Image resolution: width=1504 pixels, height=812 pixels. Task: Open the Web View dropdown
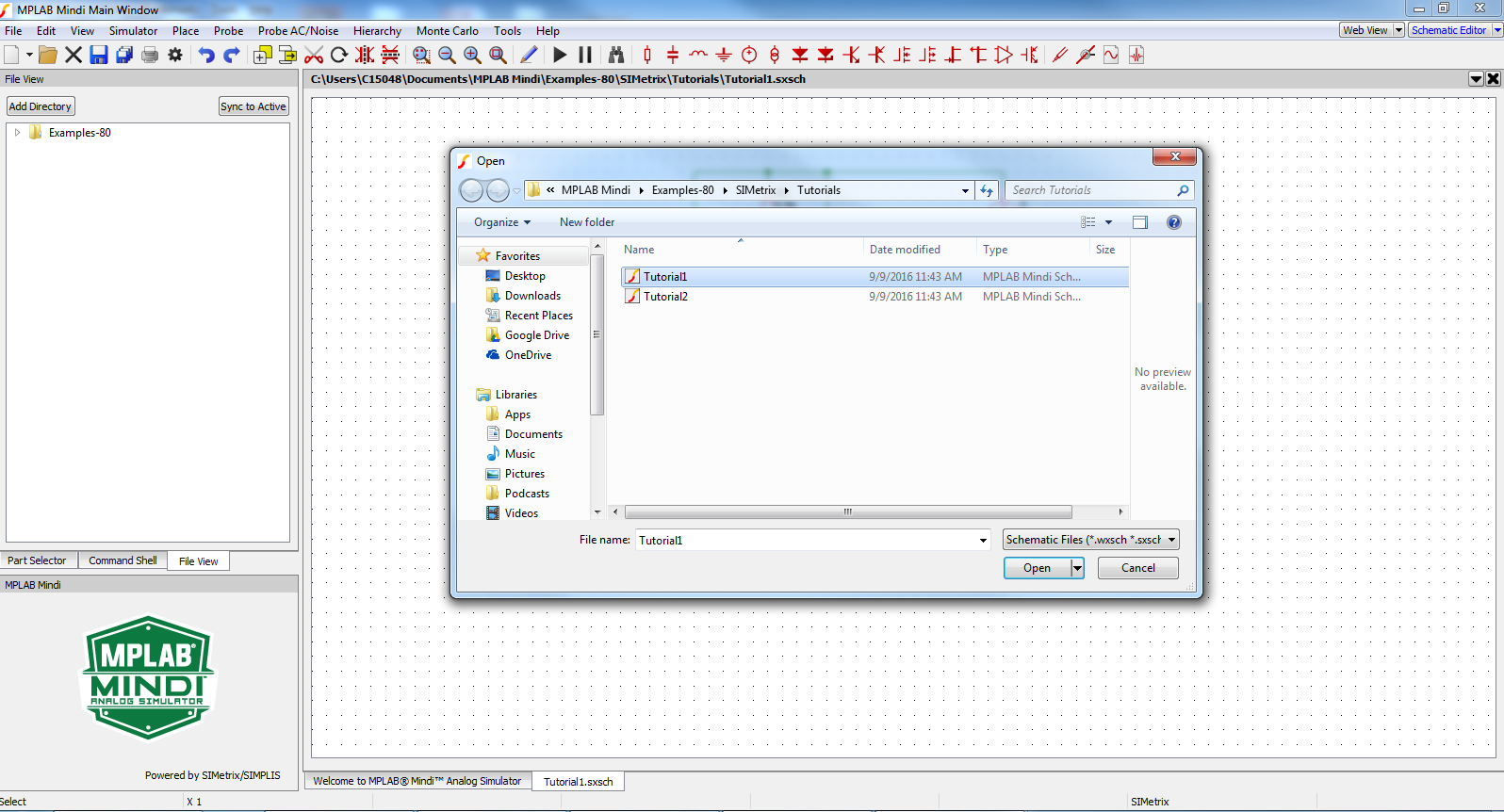pos(1398,30)
